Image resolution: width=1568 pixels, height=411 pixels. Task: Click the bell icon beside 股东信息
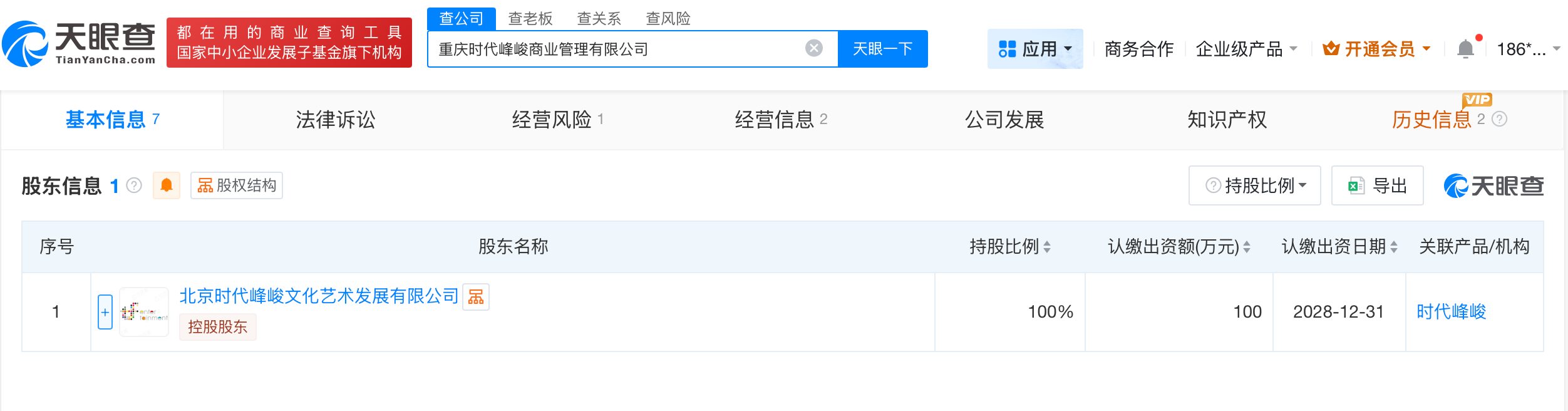tap(166, 185)
